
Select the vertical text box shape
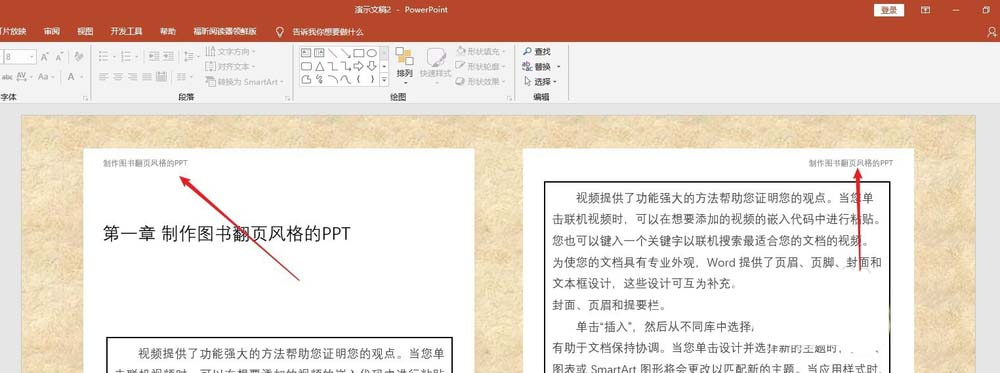319,52
